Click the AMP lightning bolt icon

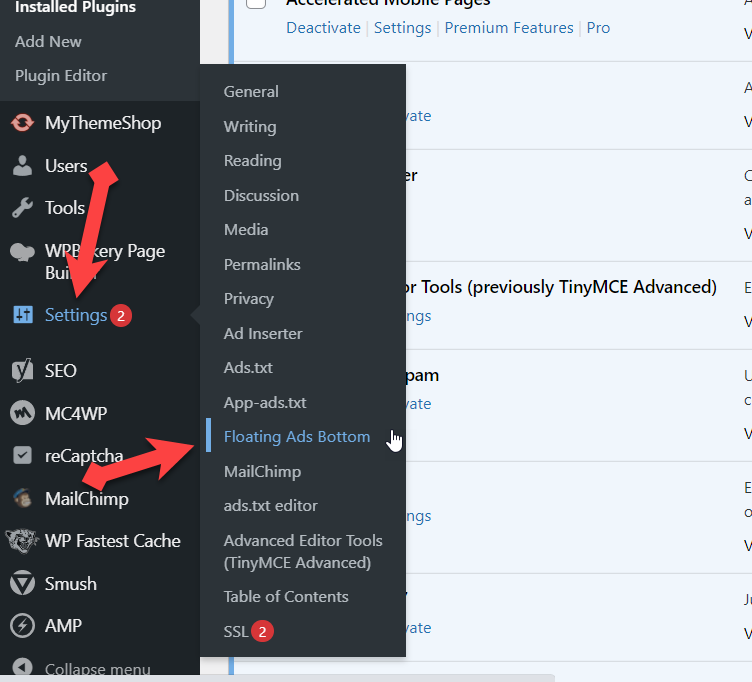click(x=22, y=626)
